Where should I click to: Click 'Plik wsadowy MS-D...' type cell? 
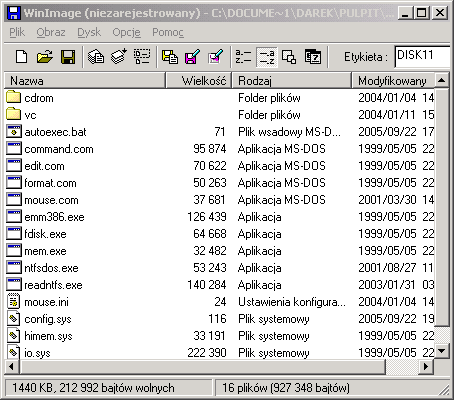tap(289, 132)
